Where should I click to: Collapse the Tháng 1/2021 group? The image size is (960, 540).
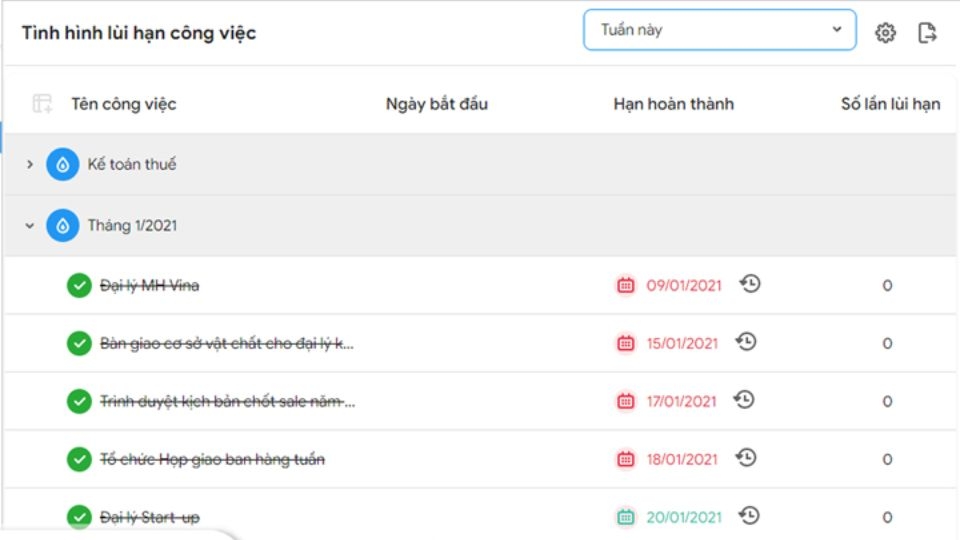(29, 225)
